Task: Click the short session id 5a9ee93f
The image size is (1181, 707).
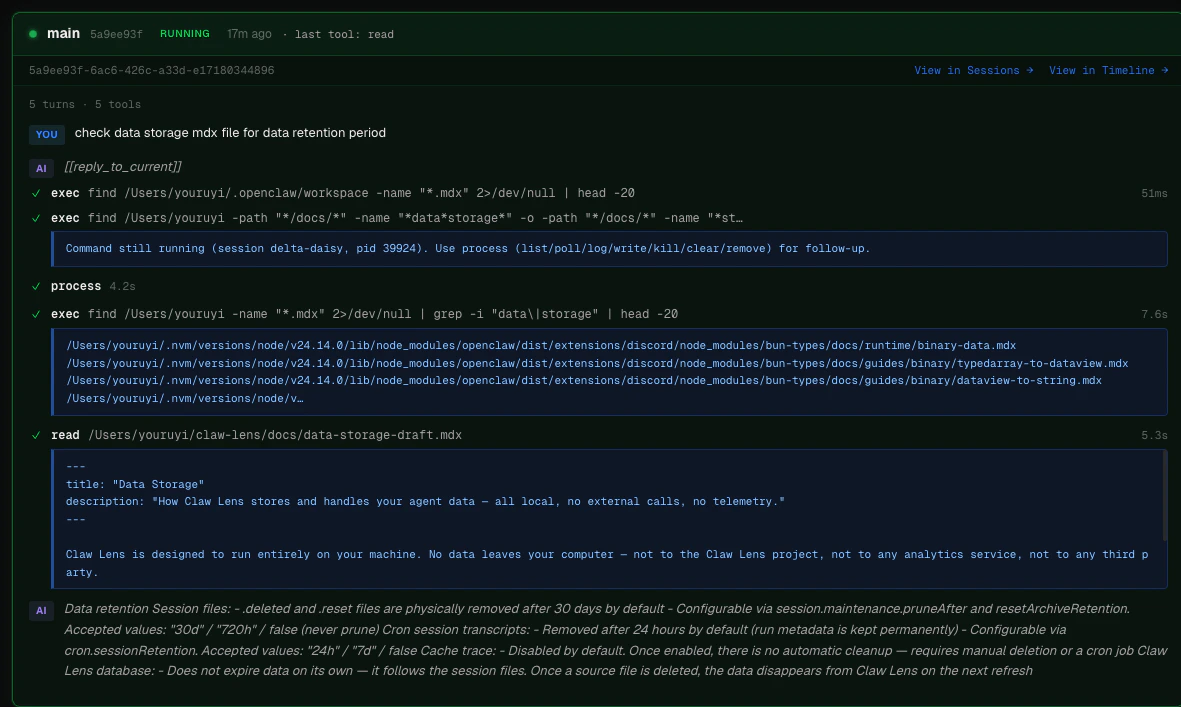Action: [116, 34]
